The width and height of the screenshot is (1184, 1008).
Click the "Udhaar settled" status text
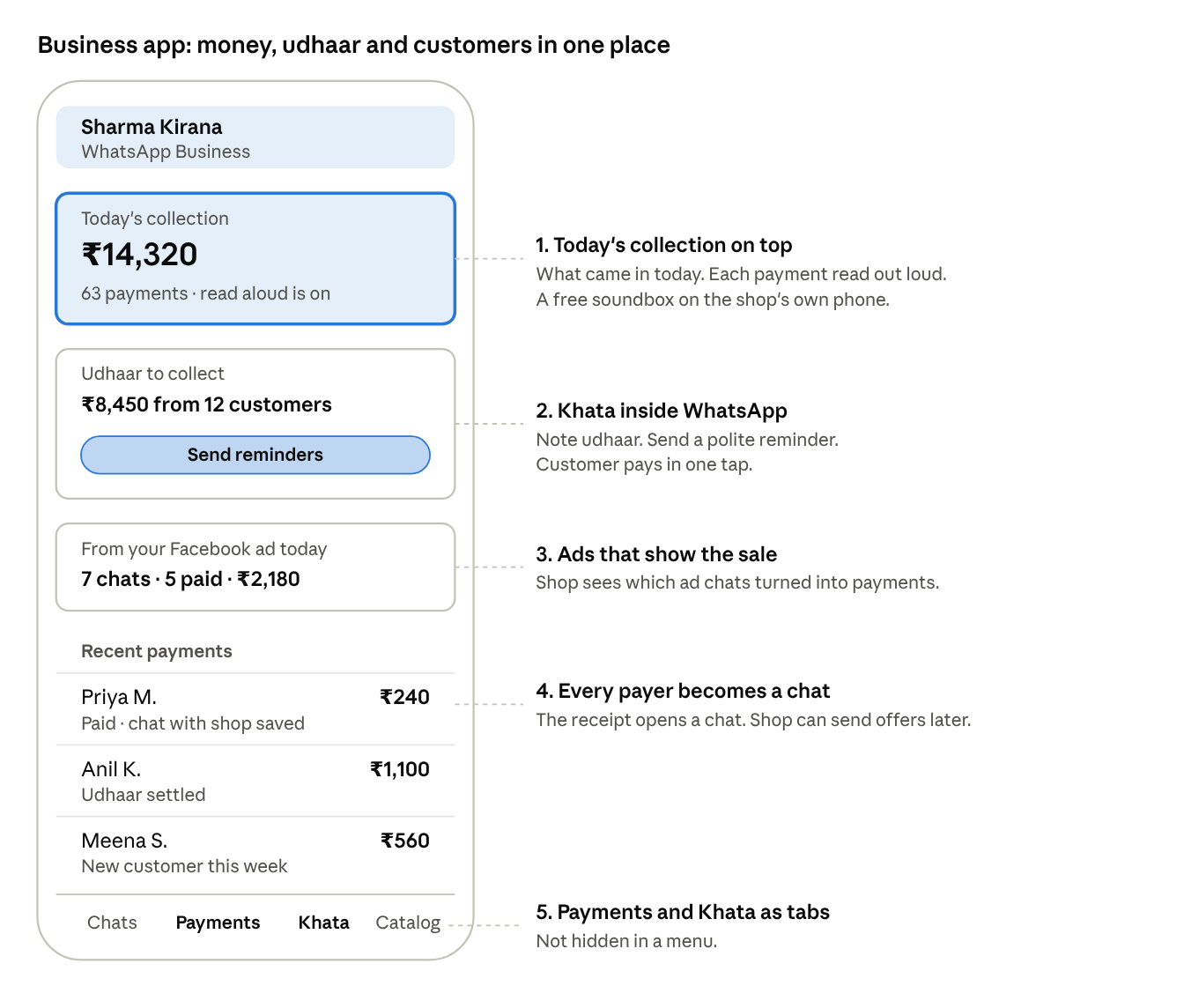point(143,795)
